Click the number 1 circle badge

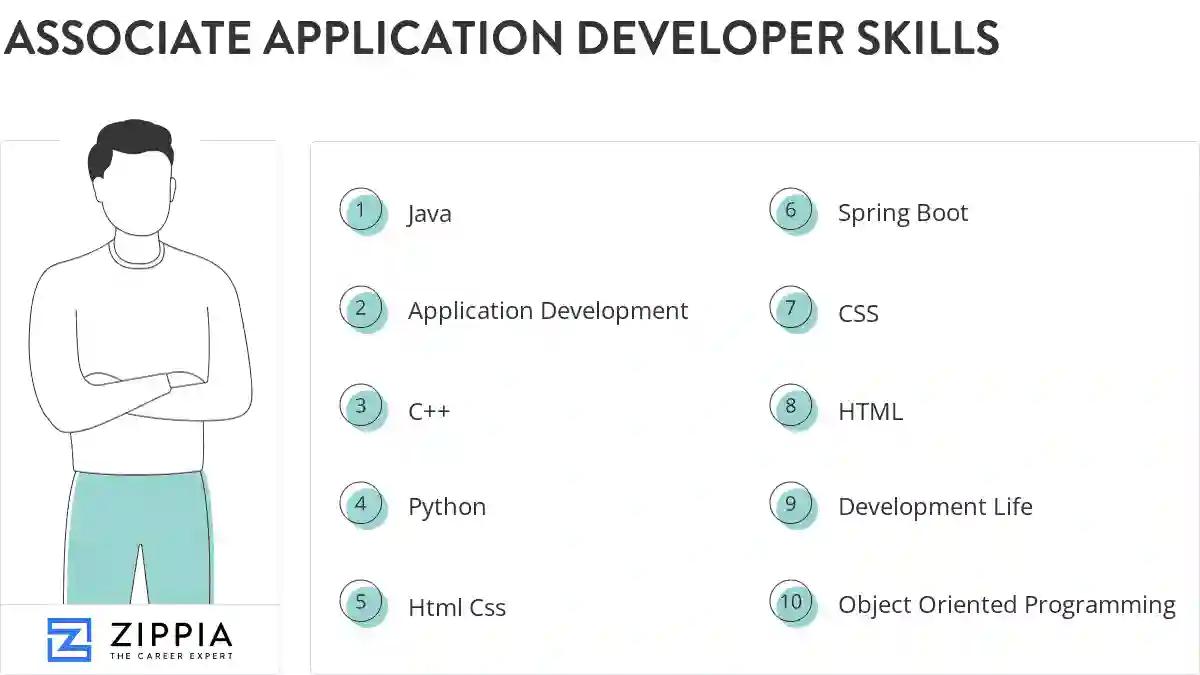pos(361,211)
